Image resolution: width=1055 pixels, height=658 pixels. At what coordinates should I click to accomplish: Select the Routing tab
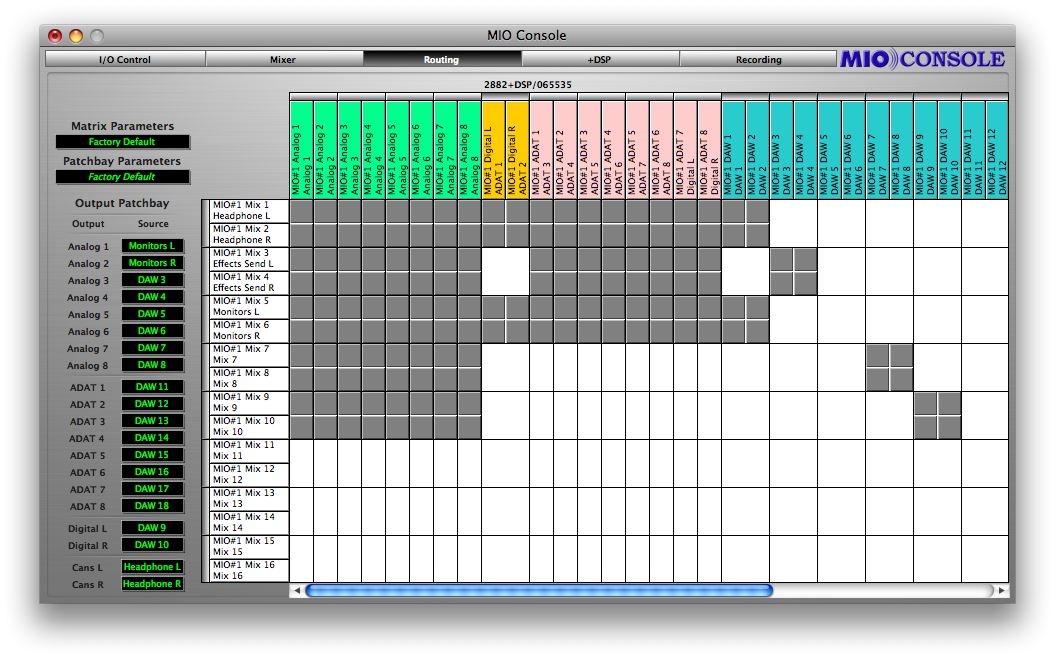pos(441,59)
